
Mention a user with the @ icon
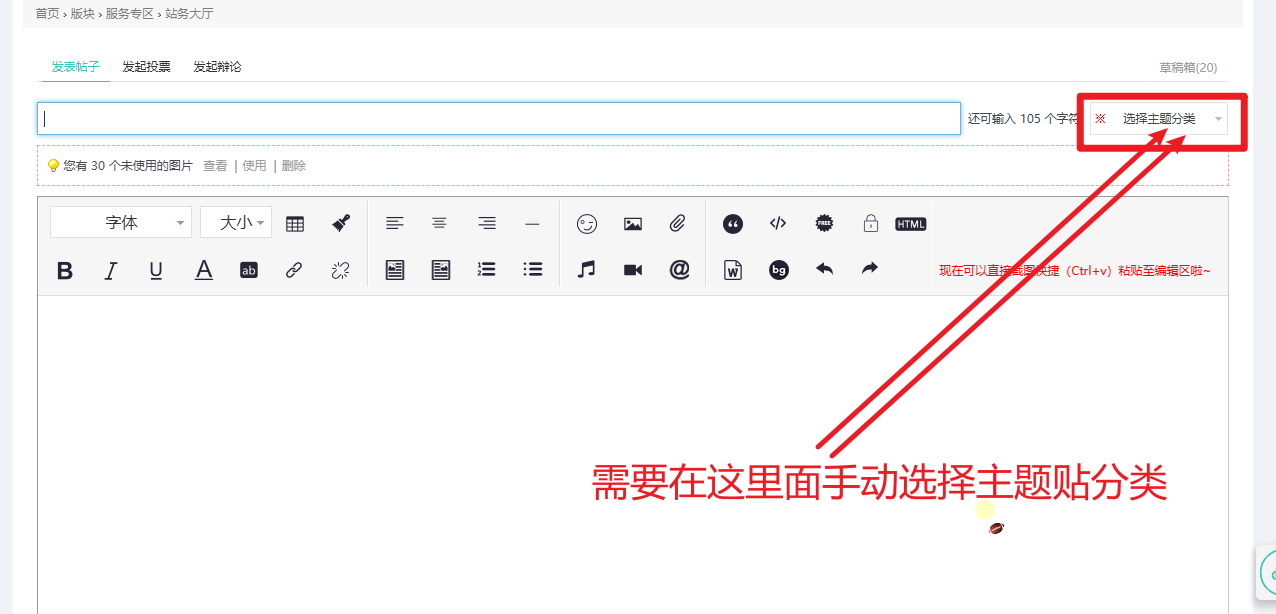click(680, 270)
